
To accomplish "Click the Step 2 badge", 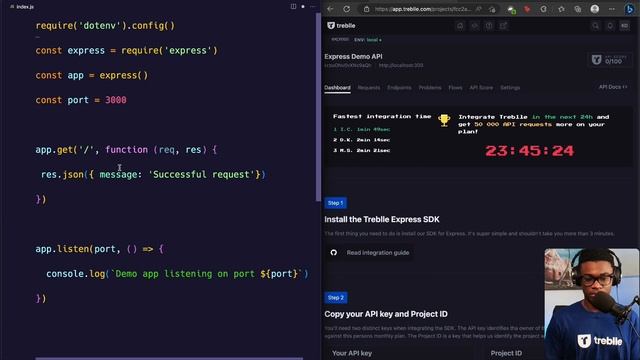I will pos(336,298).
